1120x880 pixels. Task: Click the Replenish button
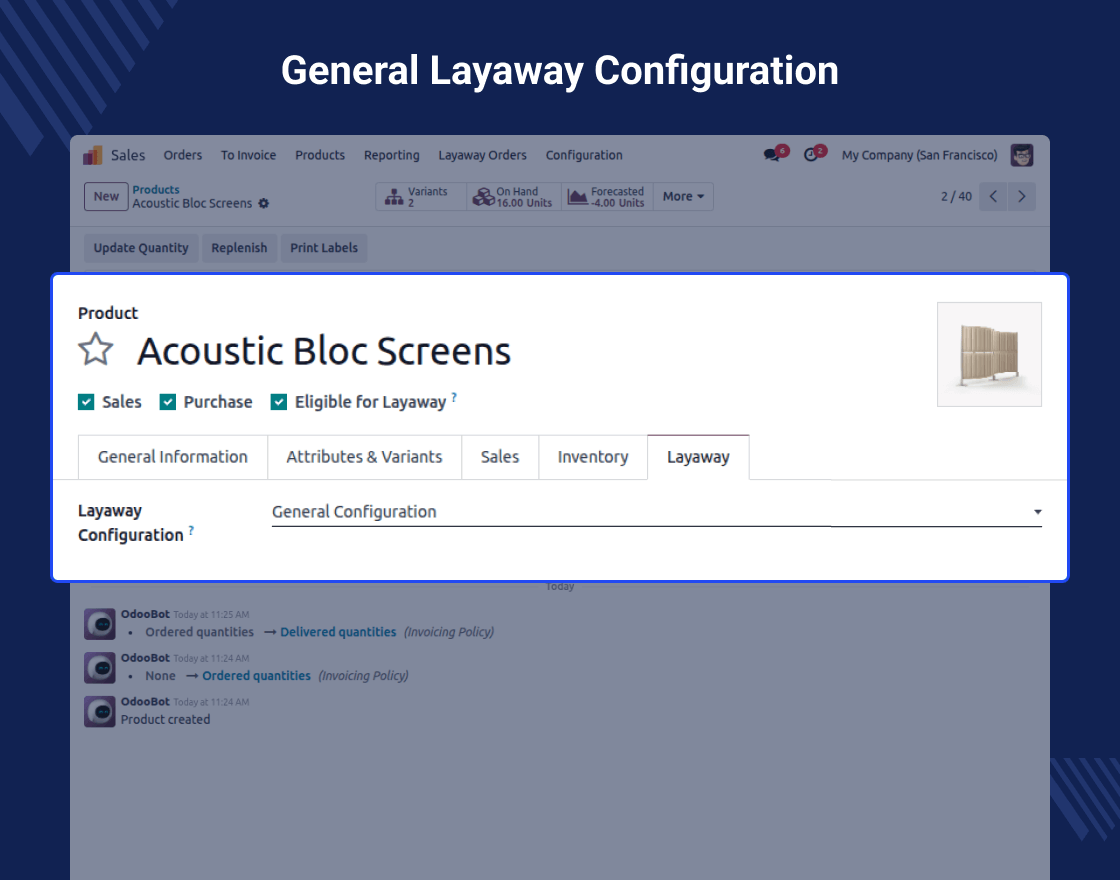(239, 248)
